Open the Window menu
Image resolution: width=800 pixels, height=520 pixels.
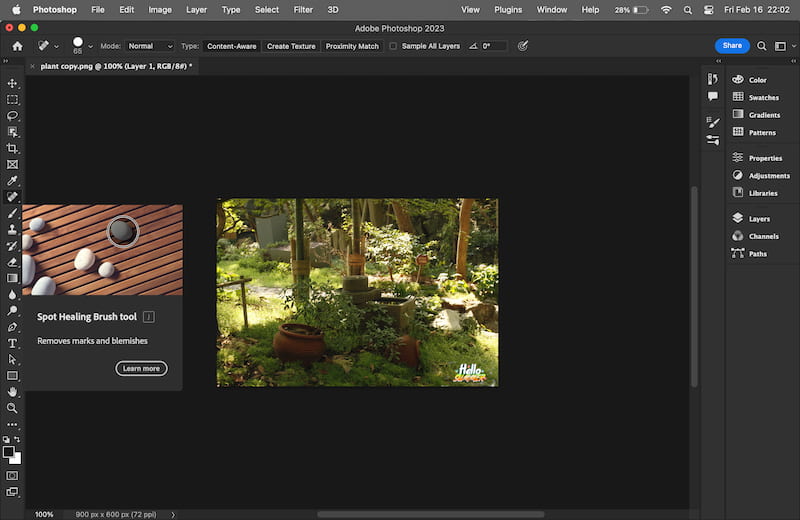click(552, 10)
